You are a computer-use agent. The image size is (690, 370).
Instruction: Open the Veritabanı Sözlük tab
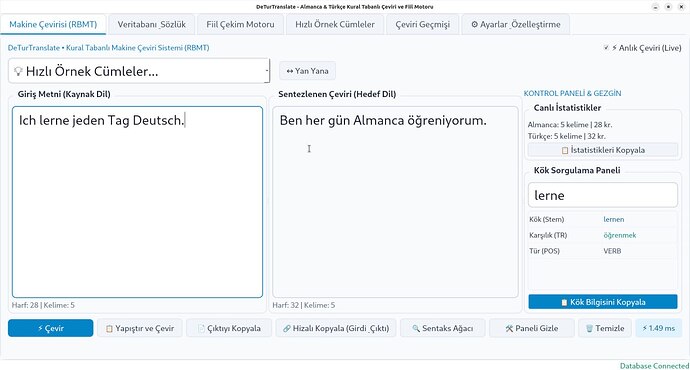[x=151, y=25]
